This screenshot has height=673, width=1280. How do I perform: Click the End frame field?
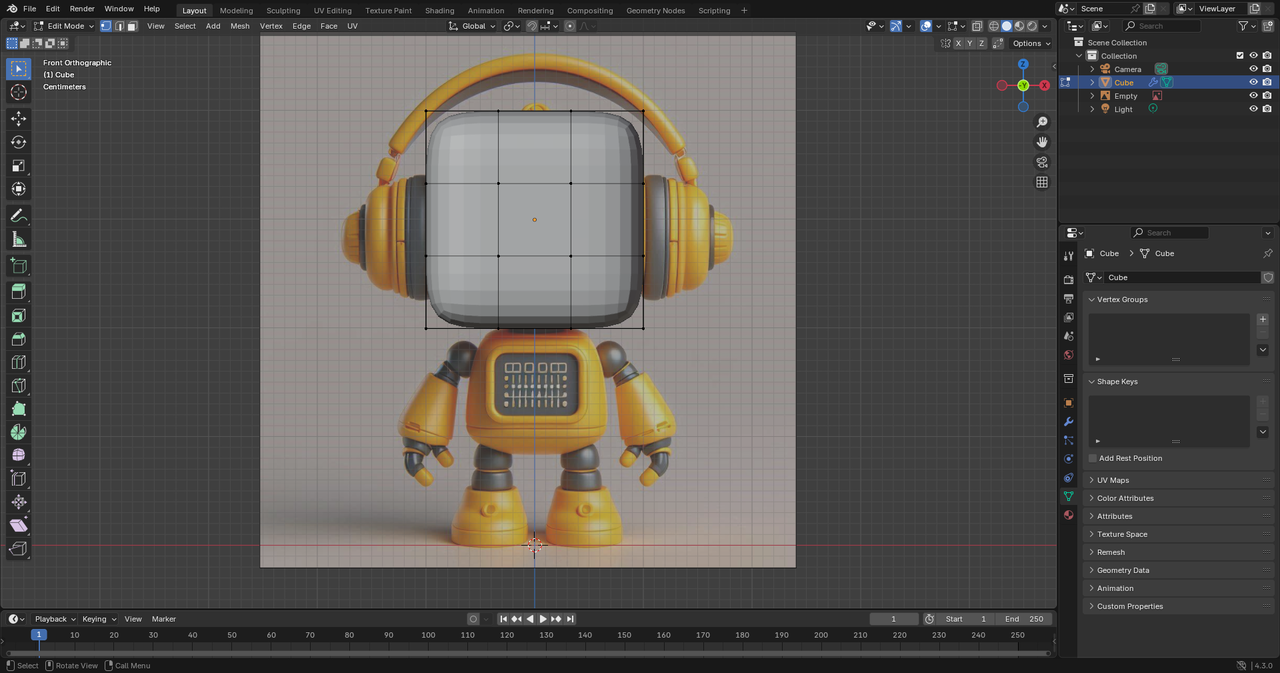click(x=1023, y=619)
